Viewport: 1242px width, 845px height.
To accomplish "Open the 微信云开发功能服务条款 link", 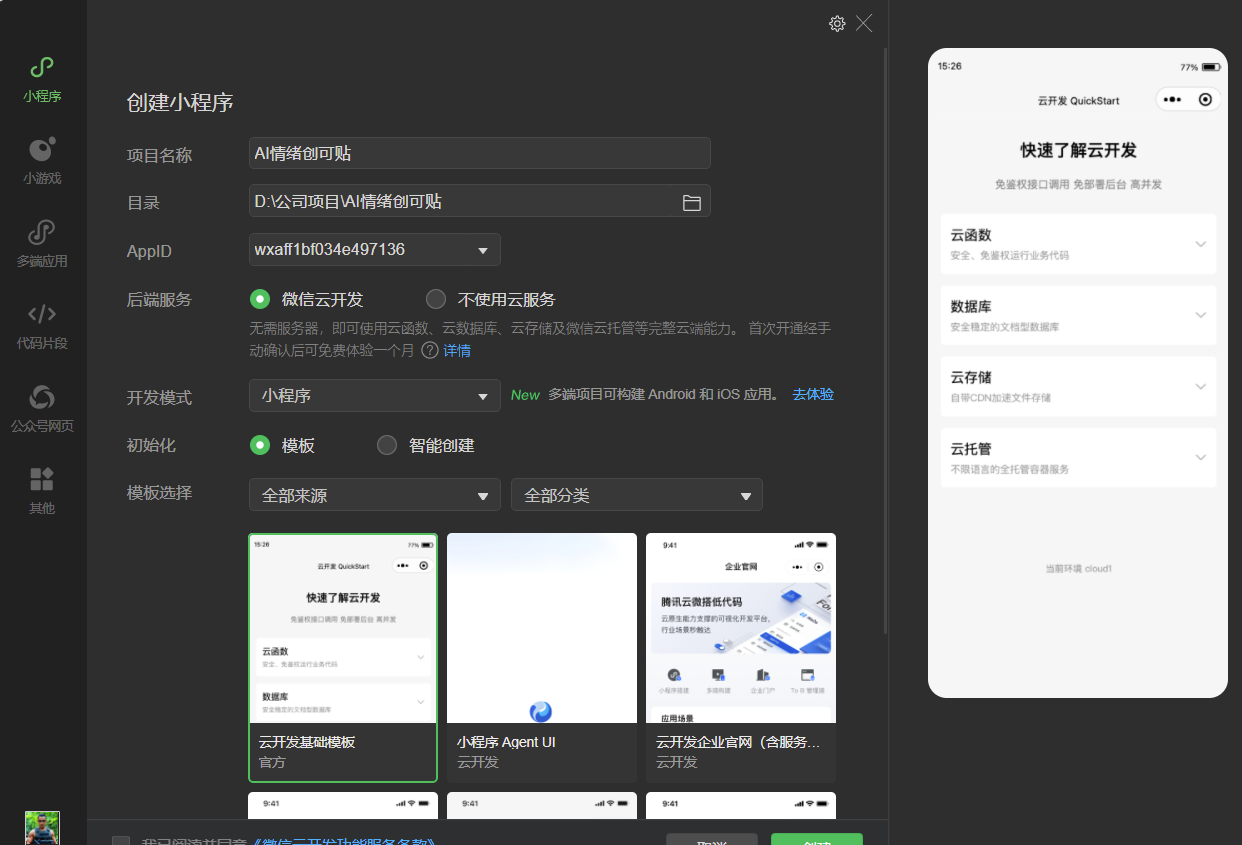I will pos(343,842).
